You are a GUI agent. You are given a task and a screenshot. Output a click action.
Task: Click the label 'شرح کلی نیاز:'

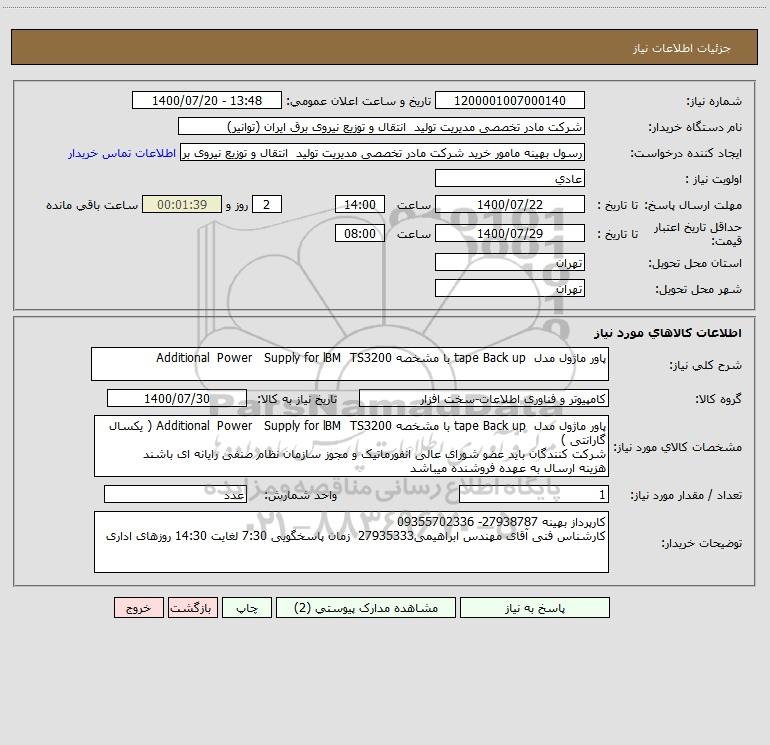click(705, 365)
